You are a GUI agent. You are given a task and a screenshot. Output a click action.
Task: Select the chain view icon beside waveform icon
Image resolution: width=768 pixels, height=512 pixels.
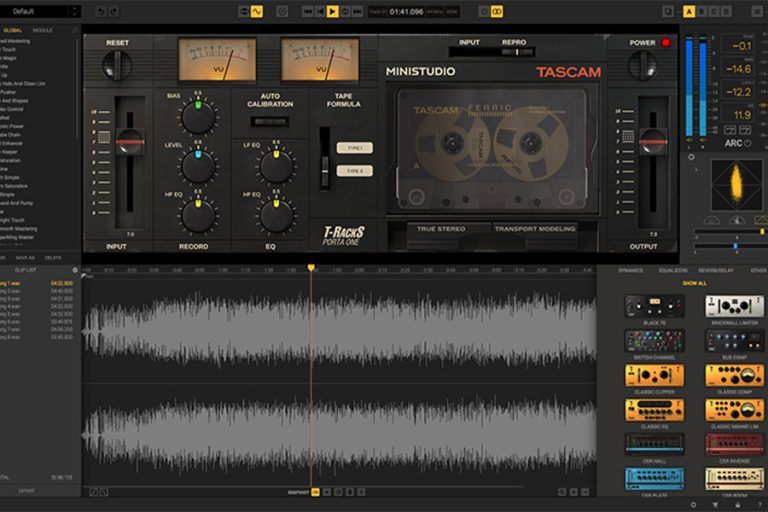[244, 11]
